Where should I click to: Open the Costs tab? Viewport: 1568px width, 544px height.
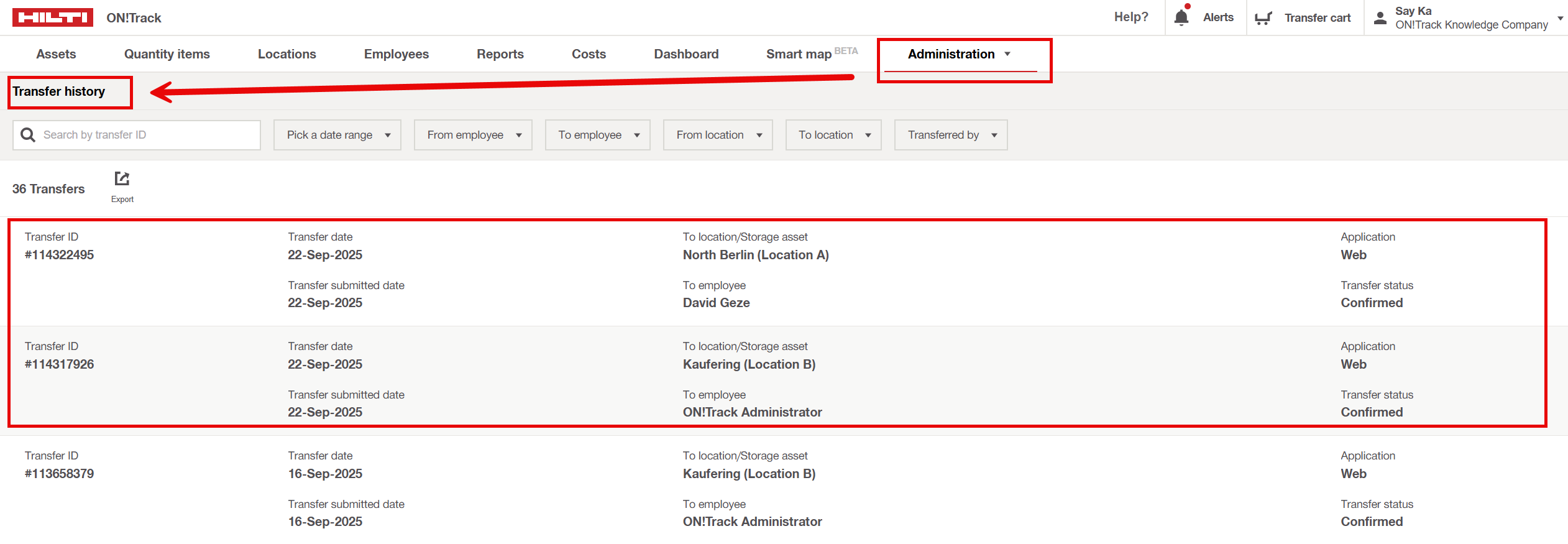point(589,54)
